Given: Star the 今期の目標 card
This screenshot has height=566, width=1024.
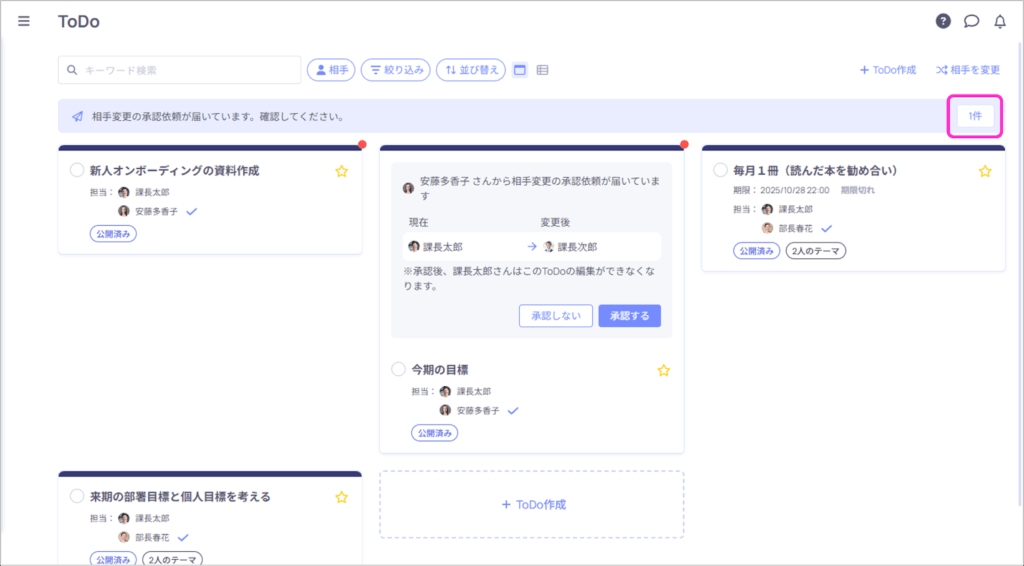Looking at the screenshot, I should point(663,370).
